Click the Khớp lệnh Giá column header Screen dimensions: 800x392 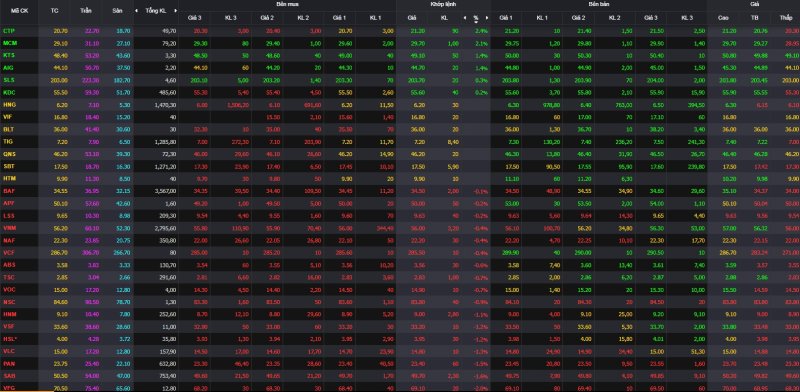[412, 18]
